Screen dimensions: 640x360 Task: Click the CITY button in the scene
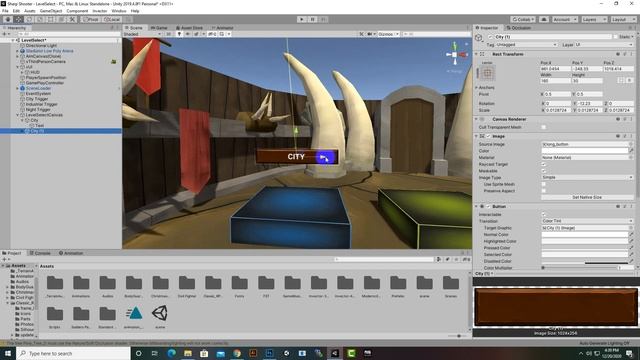point(297,157)
